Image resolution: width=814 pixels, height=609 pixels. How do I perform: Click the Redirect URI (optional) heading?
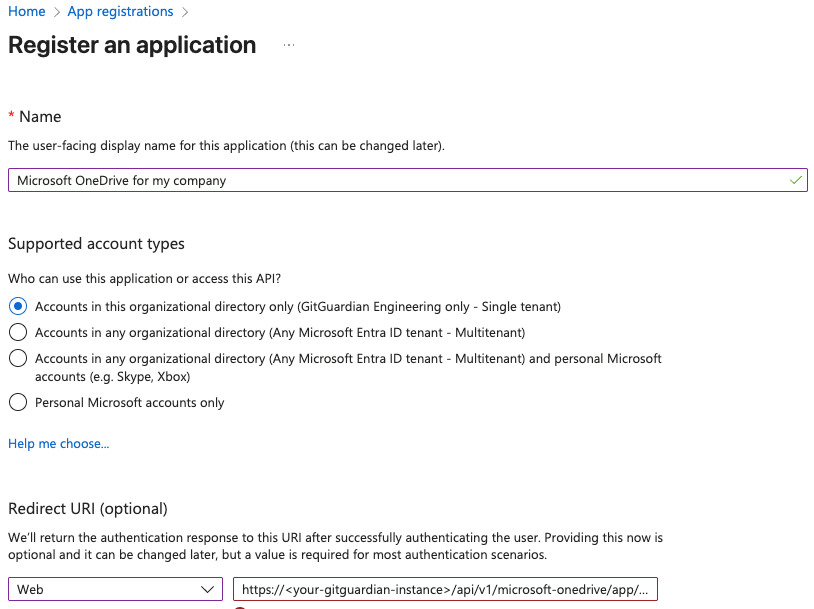click(88, 509)
